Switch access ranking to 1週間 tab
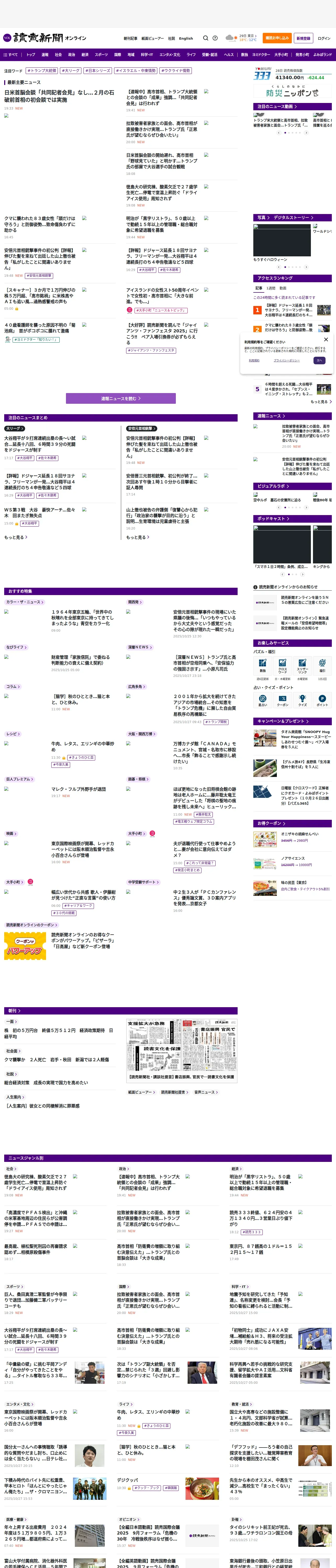336x1568 pixels. pyautogui.click(x=271, y=288)
